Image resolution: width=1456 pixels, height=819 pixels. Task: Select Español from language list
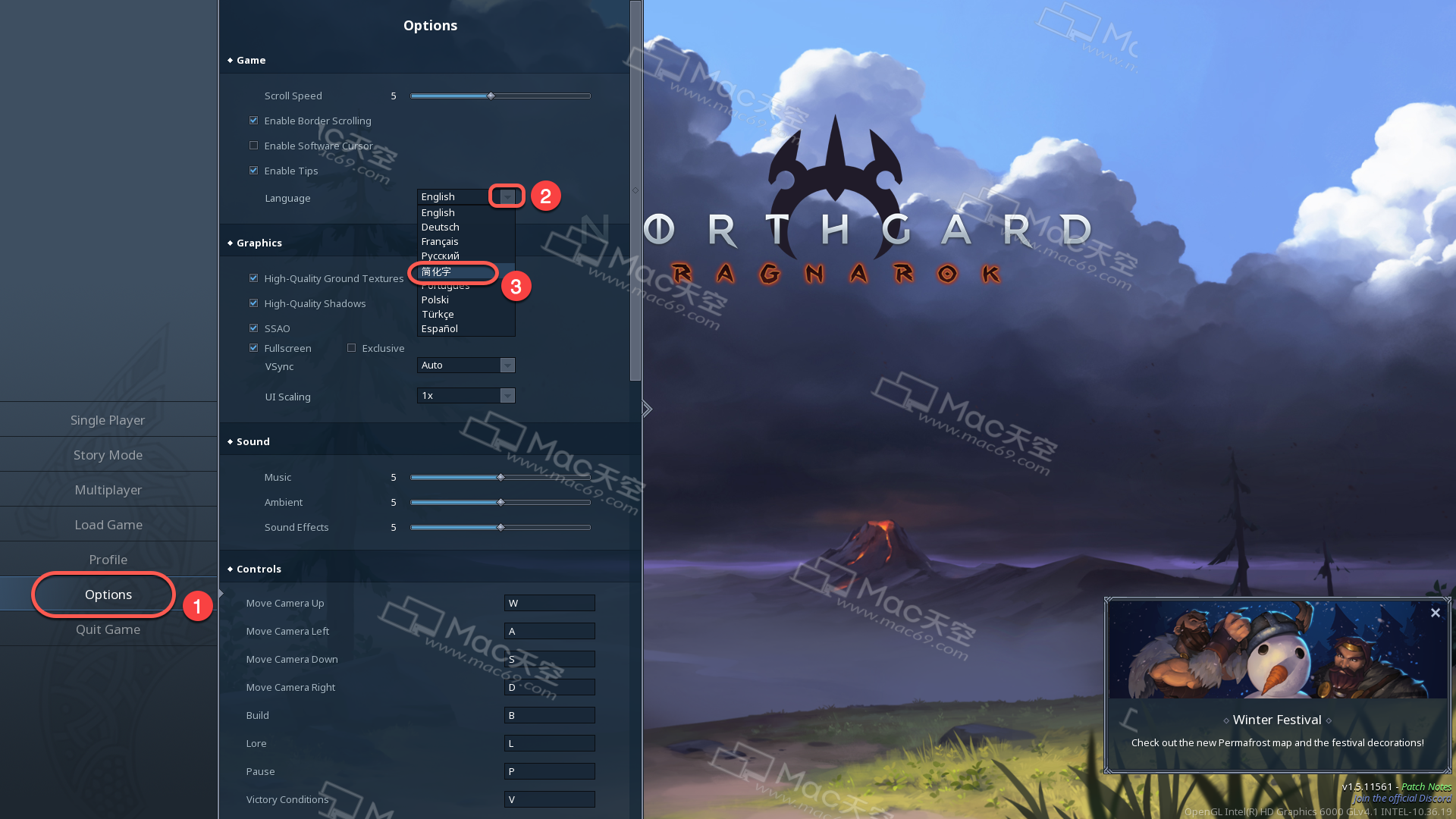[440, 328]
